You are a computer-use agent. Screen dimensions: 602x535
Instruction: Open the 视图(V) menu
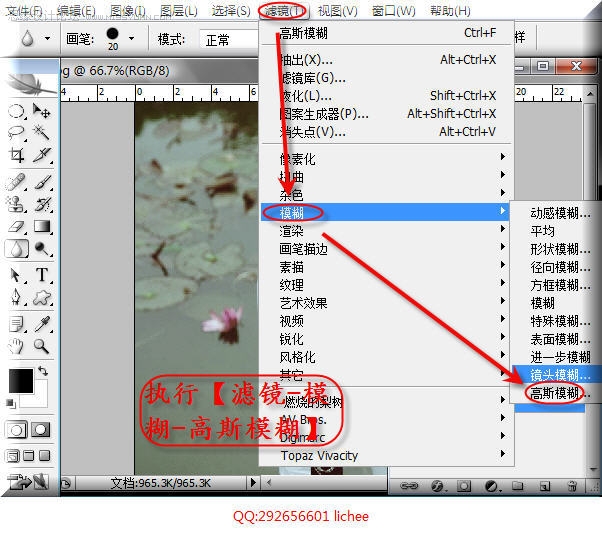click(x=337, y=11)
